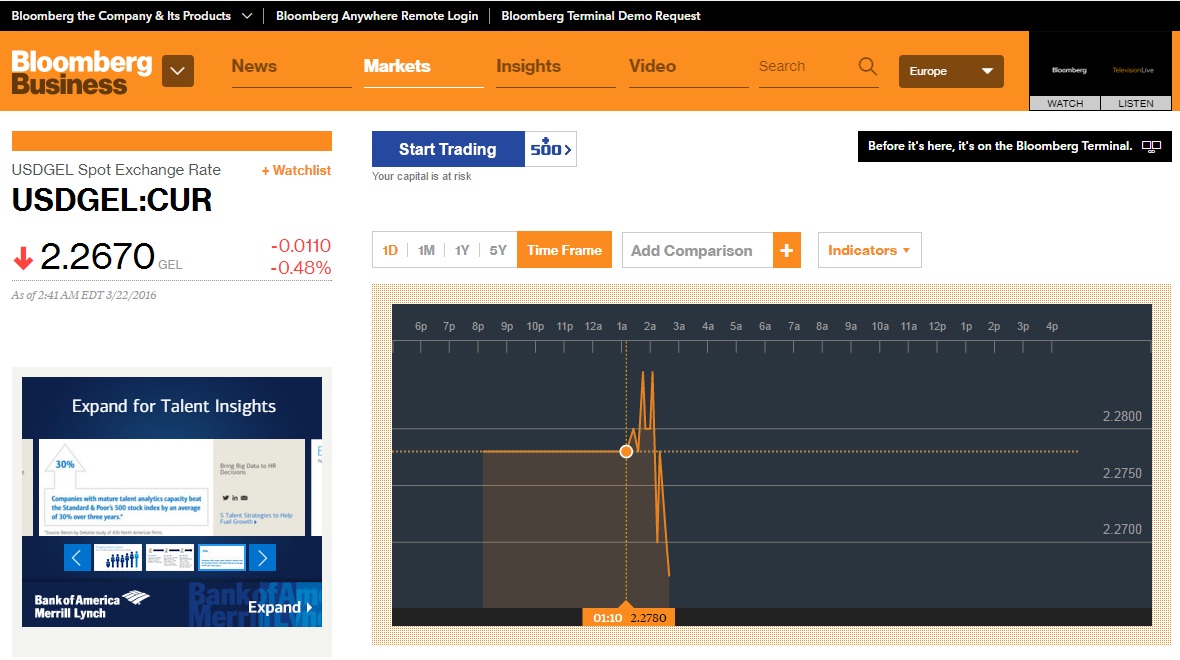1180x660 pixels.
Task: Click the Time Frame button
Action: point(564,250)
